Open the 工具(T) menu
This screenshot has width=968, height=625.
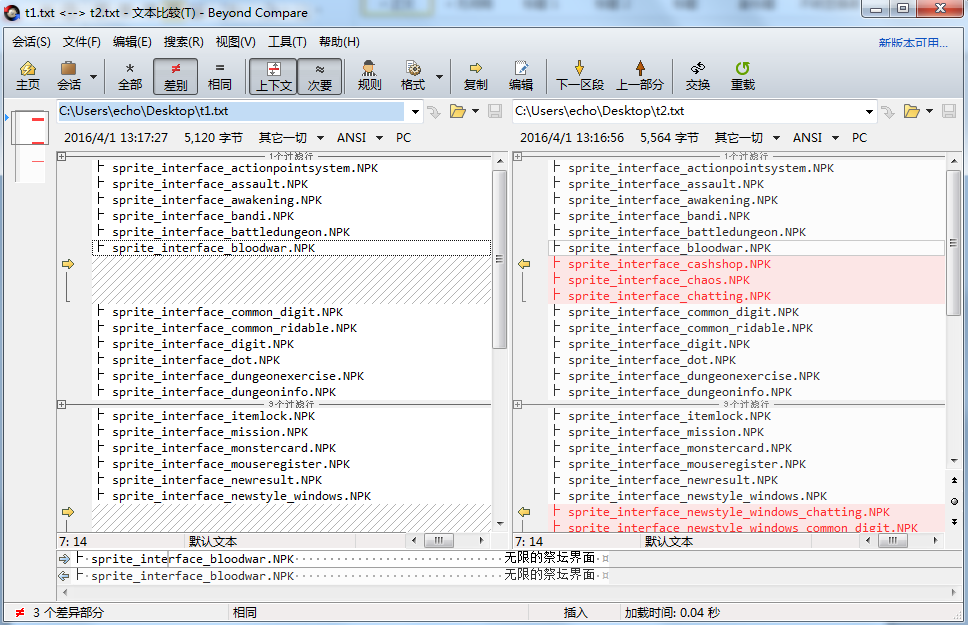[287, 42]
